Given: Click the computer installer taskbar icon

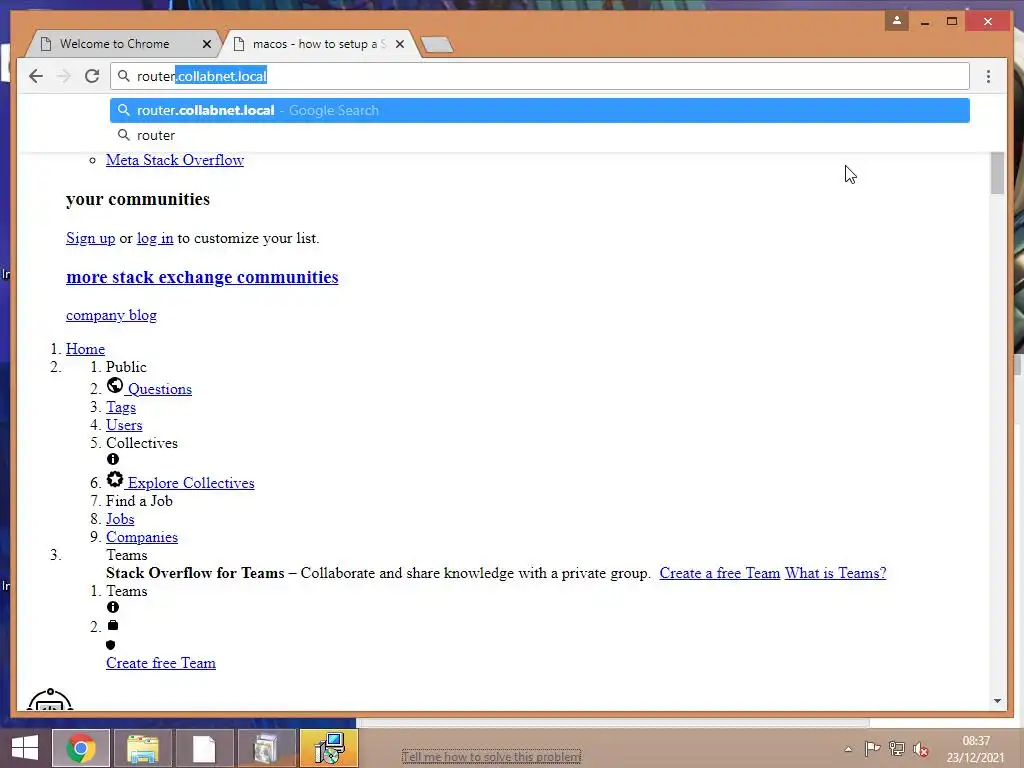Looking at the screenshot, I should (x=328, y=748).
